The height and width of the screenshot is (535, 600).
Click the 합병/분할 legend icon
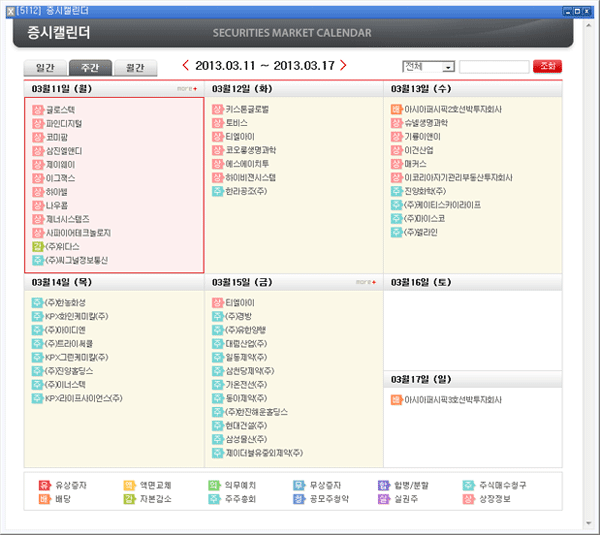coord(383,485)
